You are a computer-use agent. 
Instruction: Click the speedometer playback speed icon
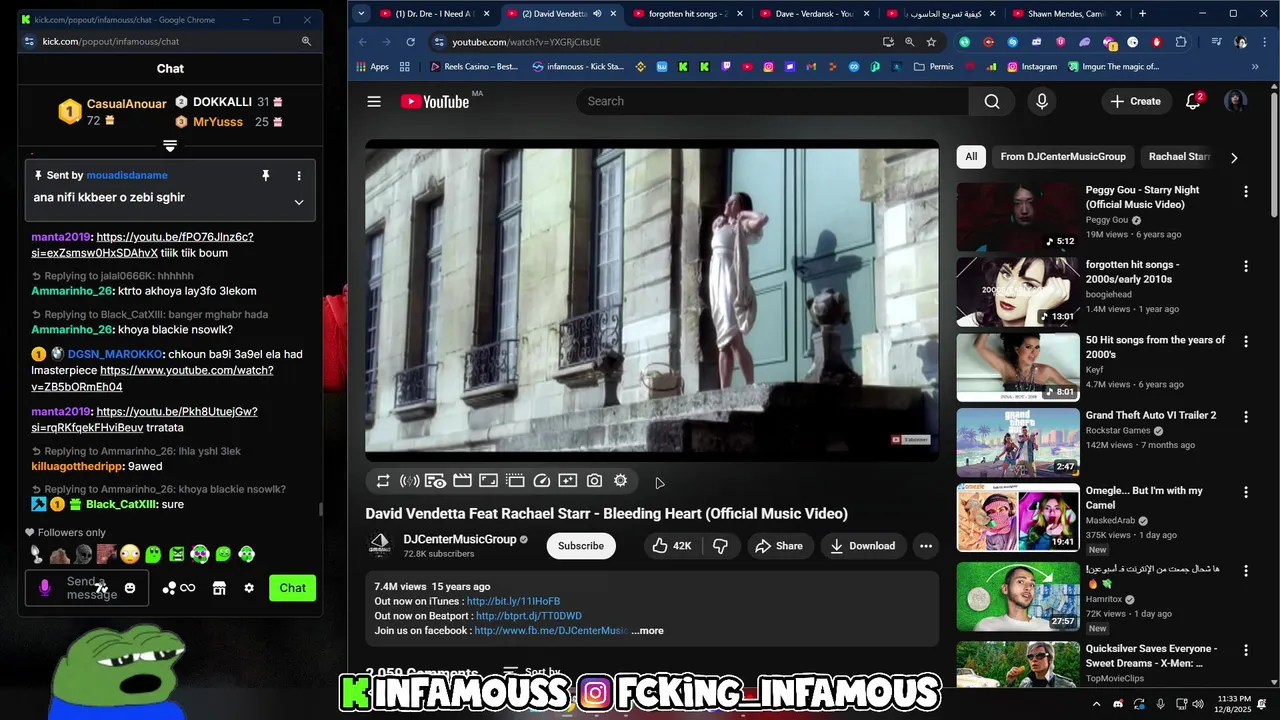542,481
